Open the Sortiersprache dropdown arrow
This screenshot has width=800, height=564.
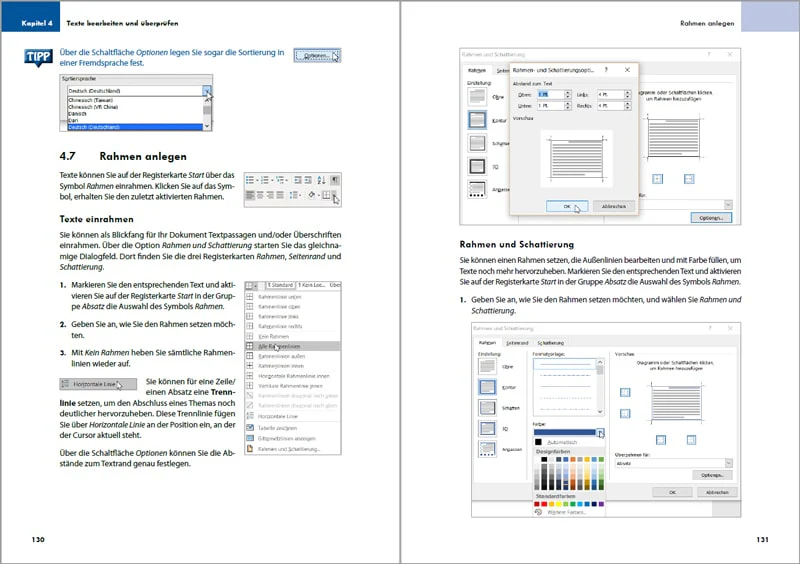pyautogui.click(x=207, y=91)
